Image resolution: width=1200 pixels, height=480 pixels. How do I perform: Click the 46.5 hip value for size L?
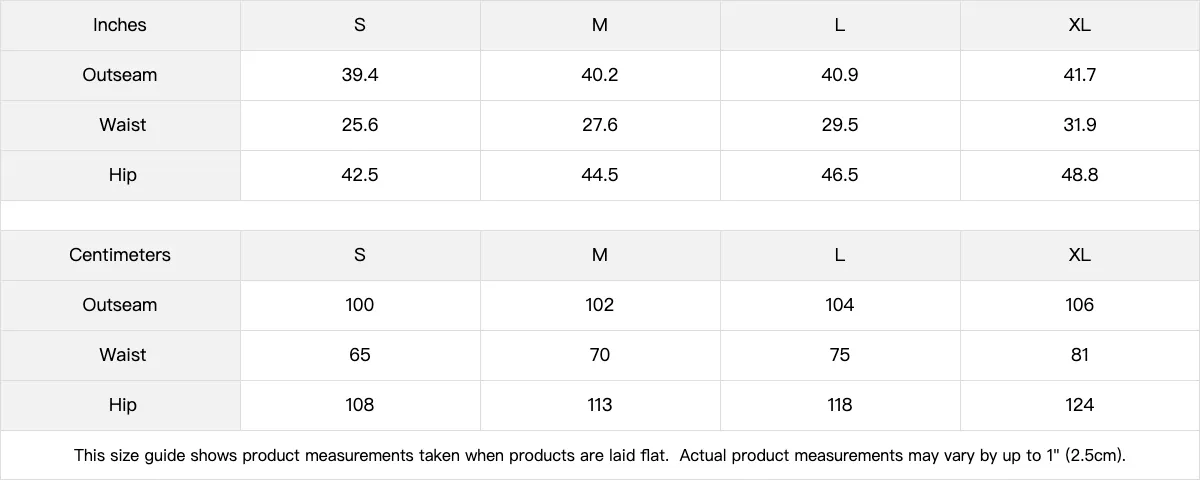[x=840, y=175]
